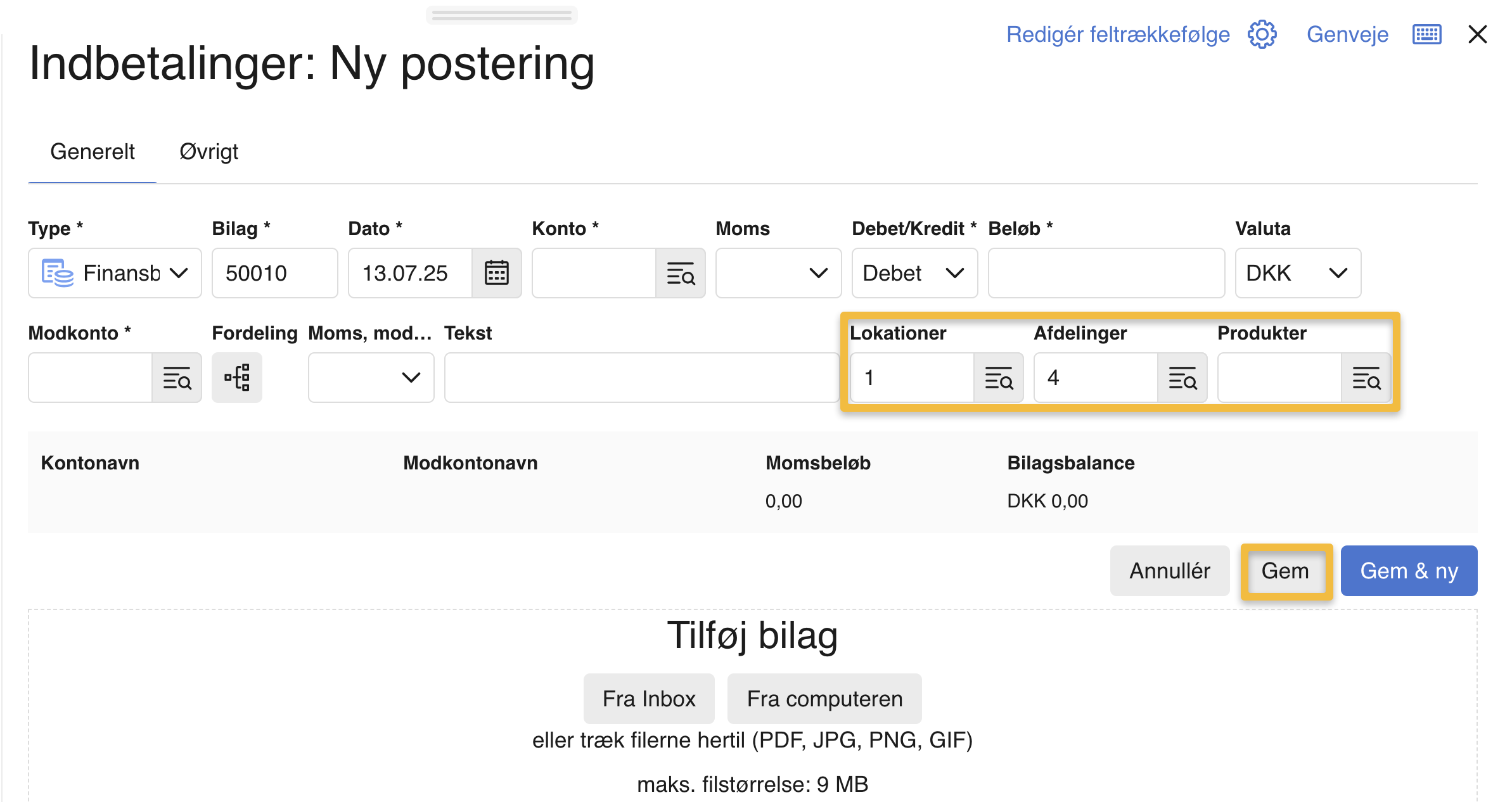Open the Konto lookup search icon
The image size is (1512, 802).
[x=681, y=273]
